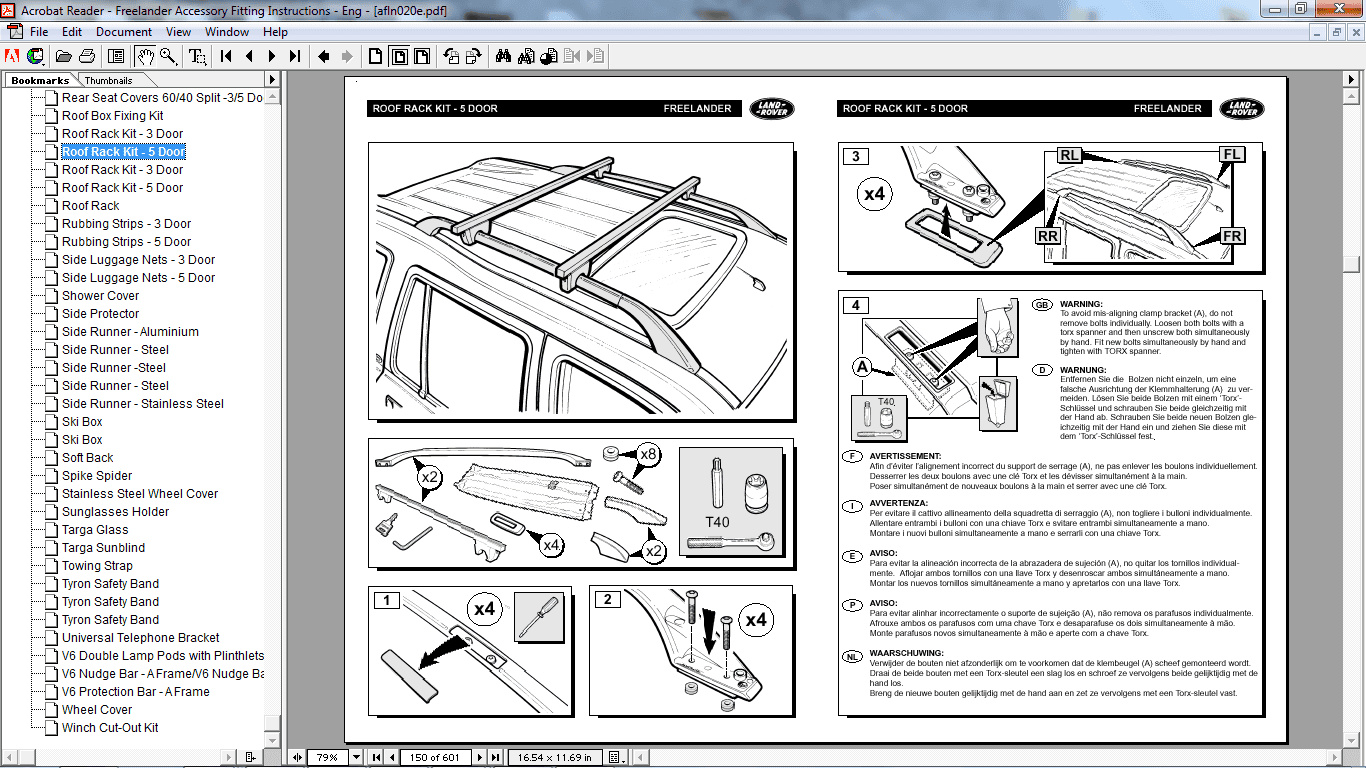Go to first page via status bar
The image size is (1366, 768).
tap(377, 757)
